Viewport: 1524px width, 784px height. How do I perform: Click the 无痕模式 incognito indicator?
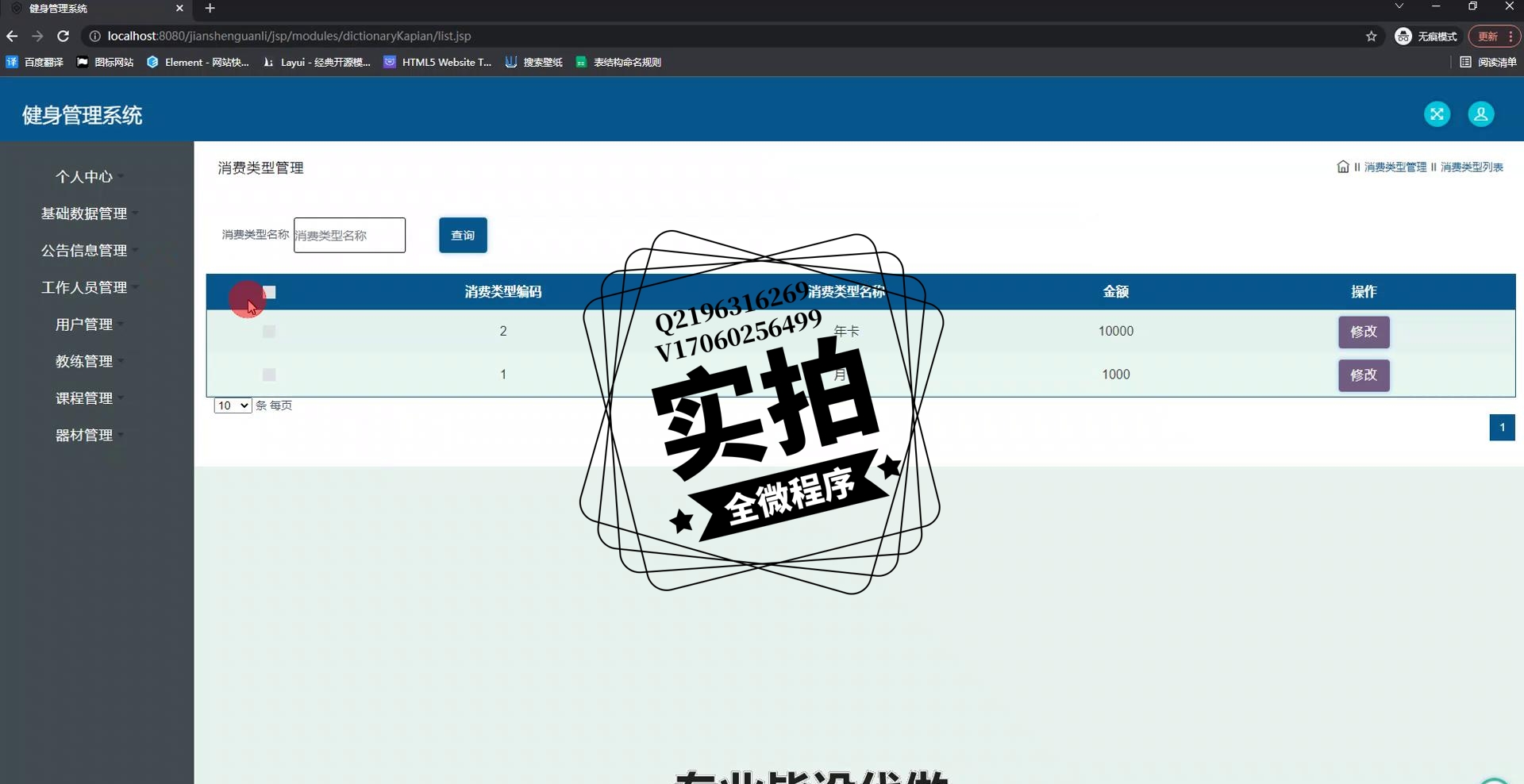1427,37
